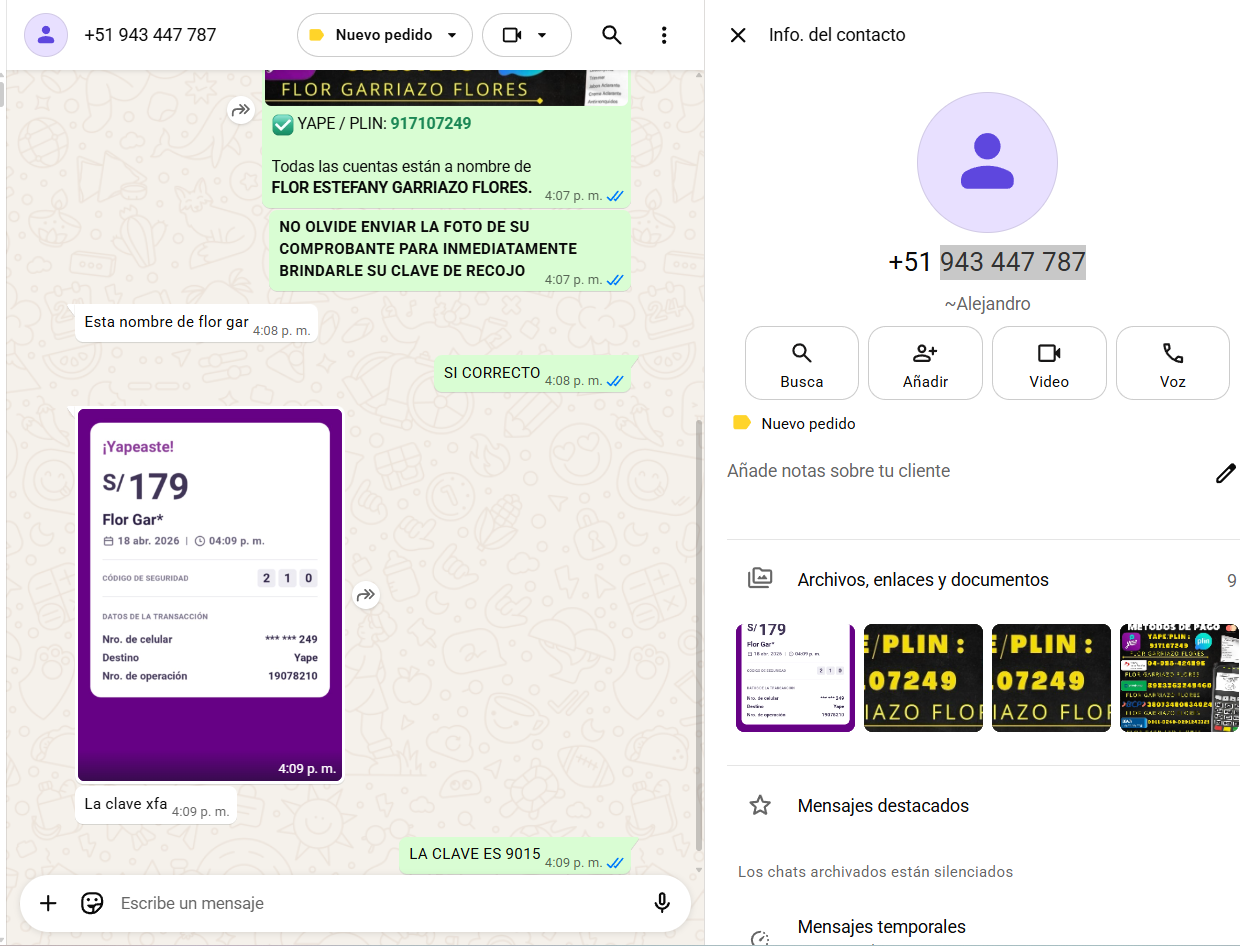Click the Añadir contact button

click(x=925, y=363)
